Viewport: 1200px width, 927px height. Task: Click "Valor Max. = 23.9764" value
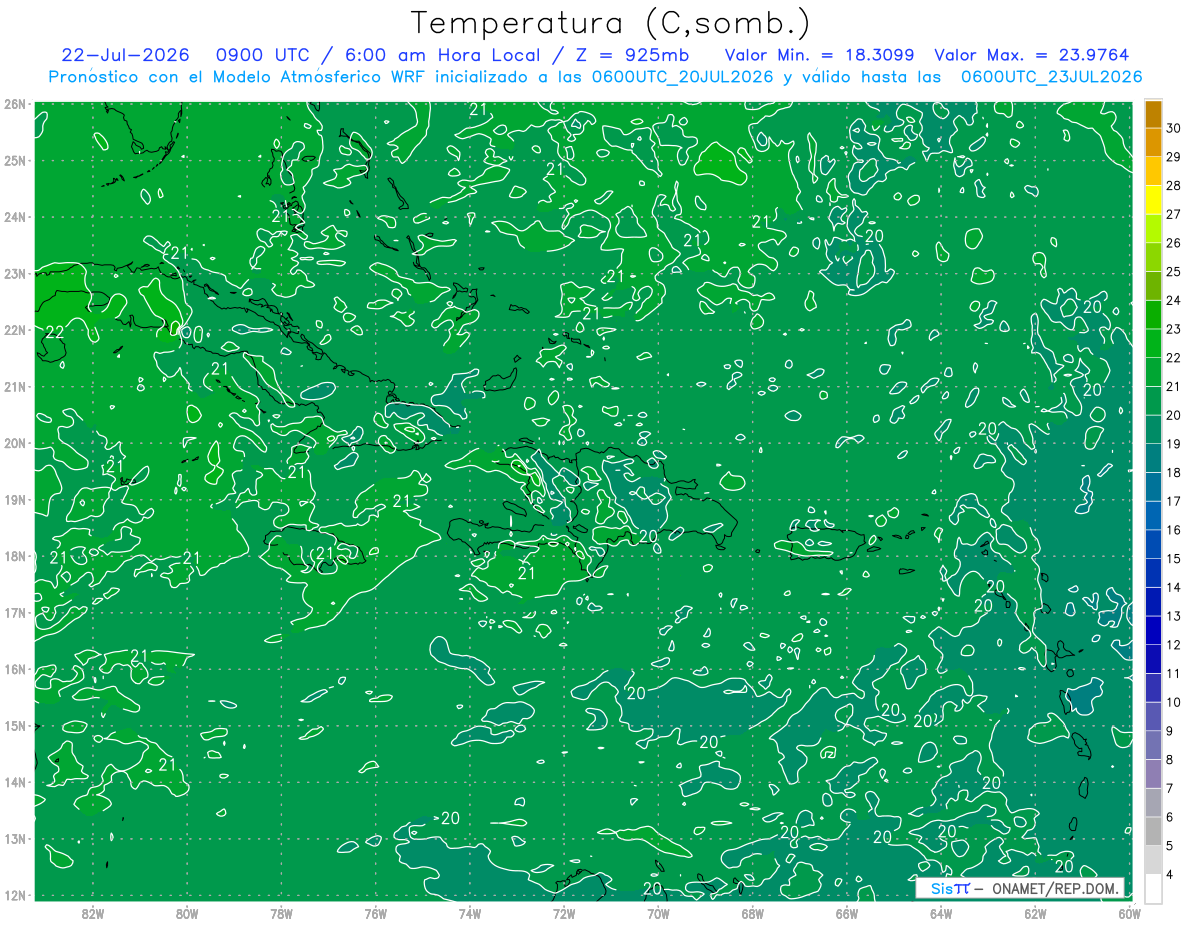click(x=1034, y=55)
